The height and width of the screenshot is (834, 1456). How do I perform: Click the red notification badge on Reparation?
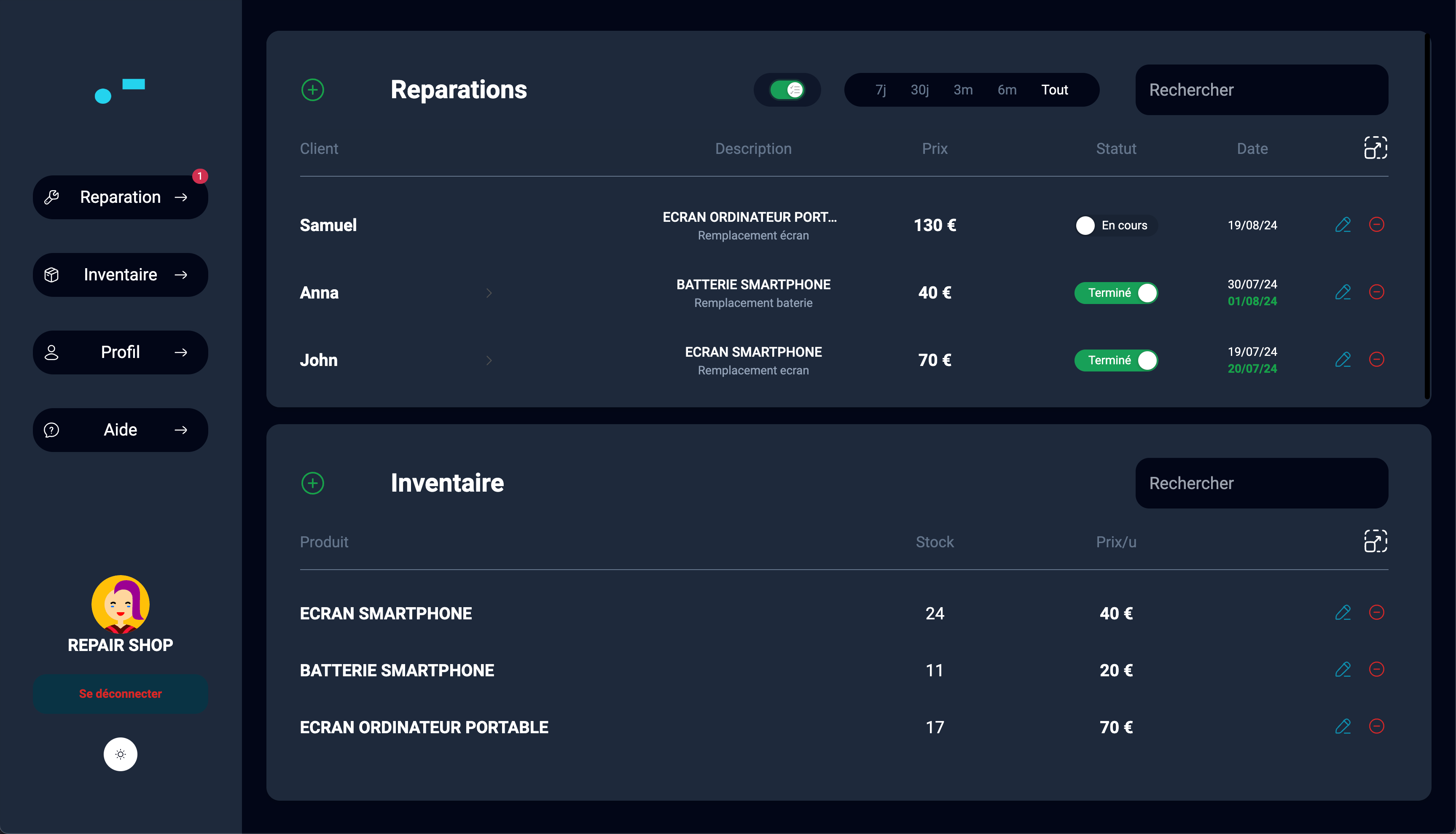pos(200,176)
